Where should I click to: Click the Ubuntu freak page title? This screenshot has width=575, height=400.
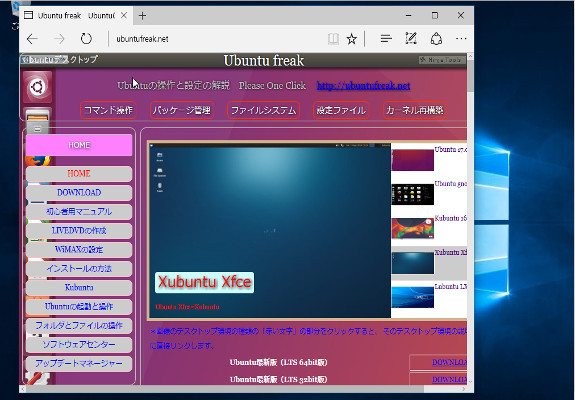coord(264,61)
